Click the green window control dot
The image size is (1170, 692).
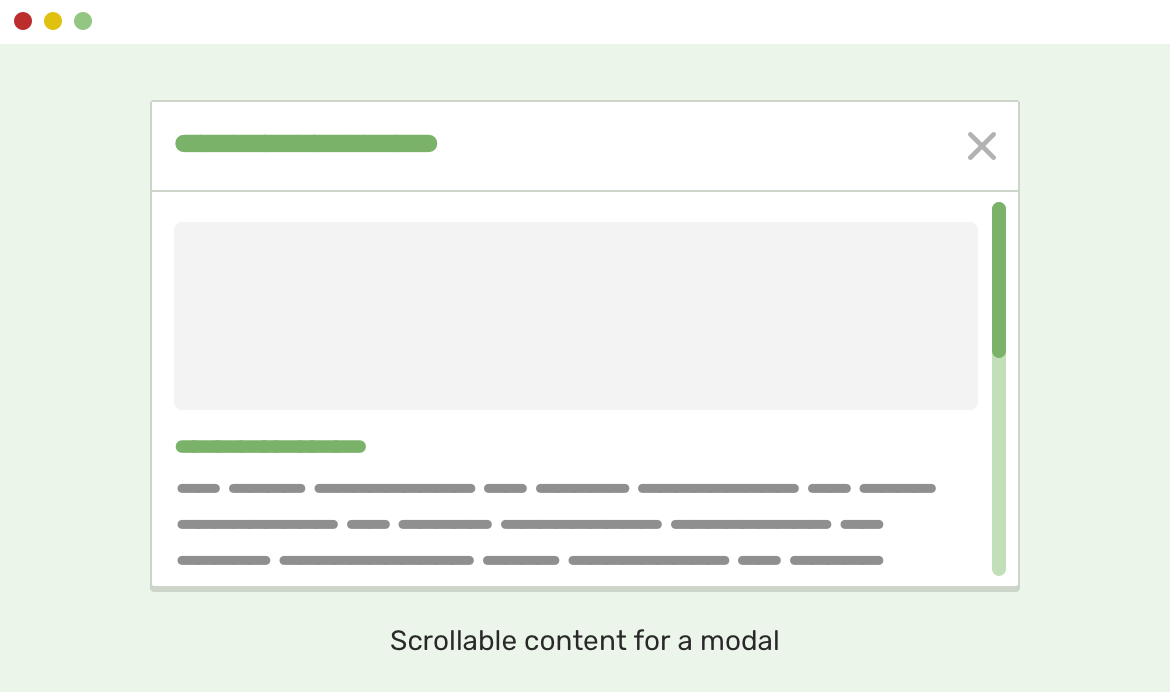pos(83,21)
